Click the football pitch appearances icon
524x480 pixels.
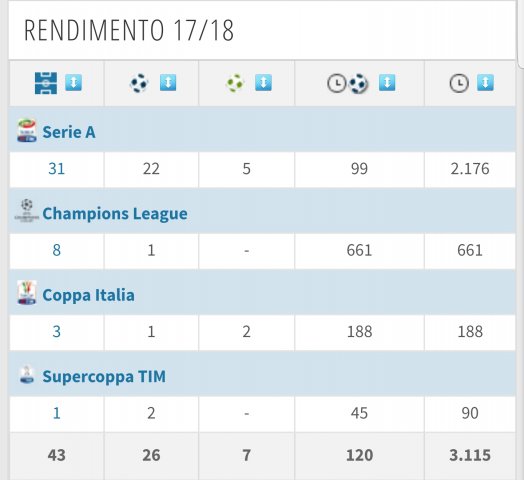(x=46, y=83)
